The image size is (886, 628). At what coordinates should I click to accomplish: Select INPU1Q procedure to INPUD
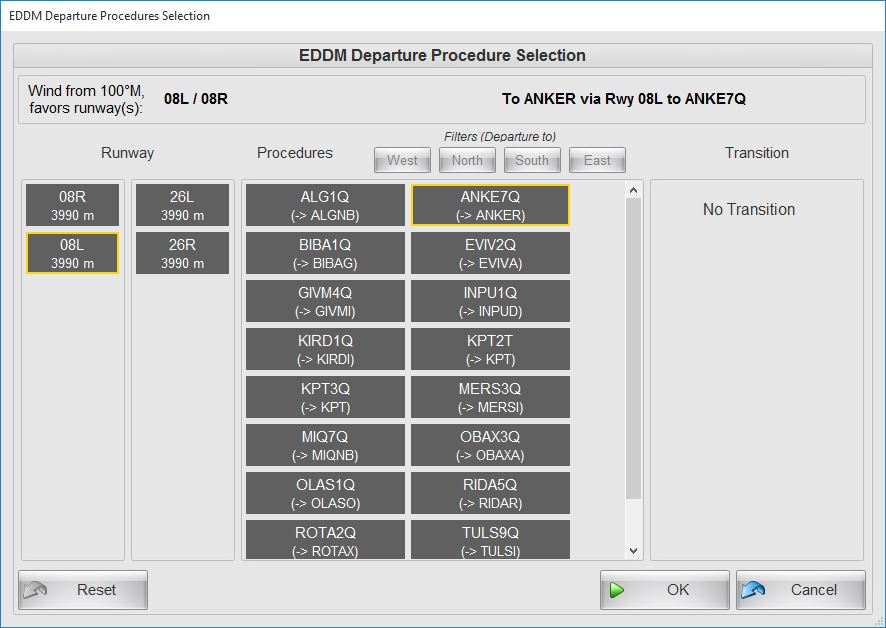pyautogui.click(x=490, y=301)
